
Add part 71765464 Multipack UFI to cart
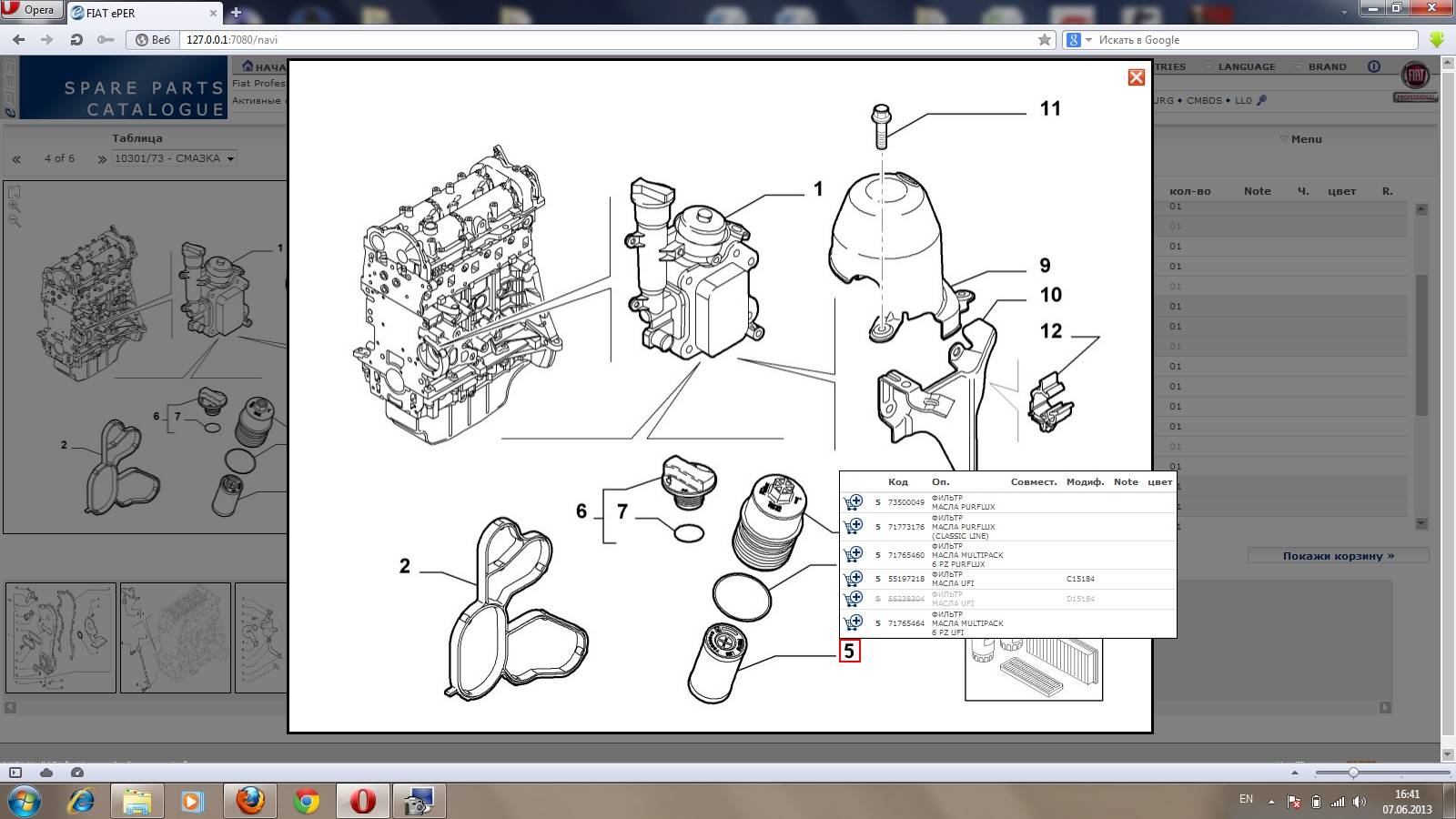pos(853,623)
